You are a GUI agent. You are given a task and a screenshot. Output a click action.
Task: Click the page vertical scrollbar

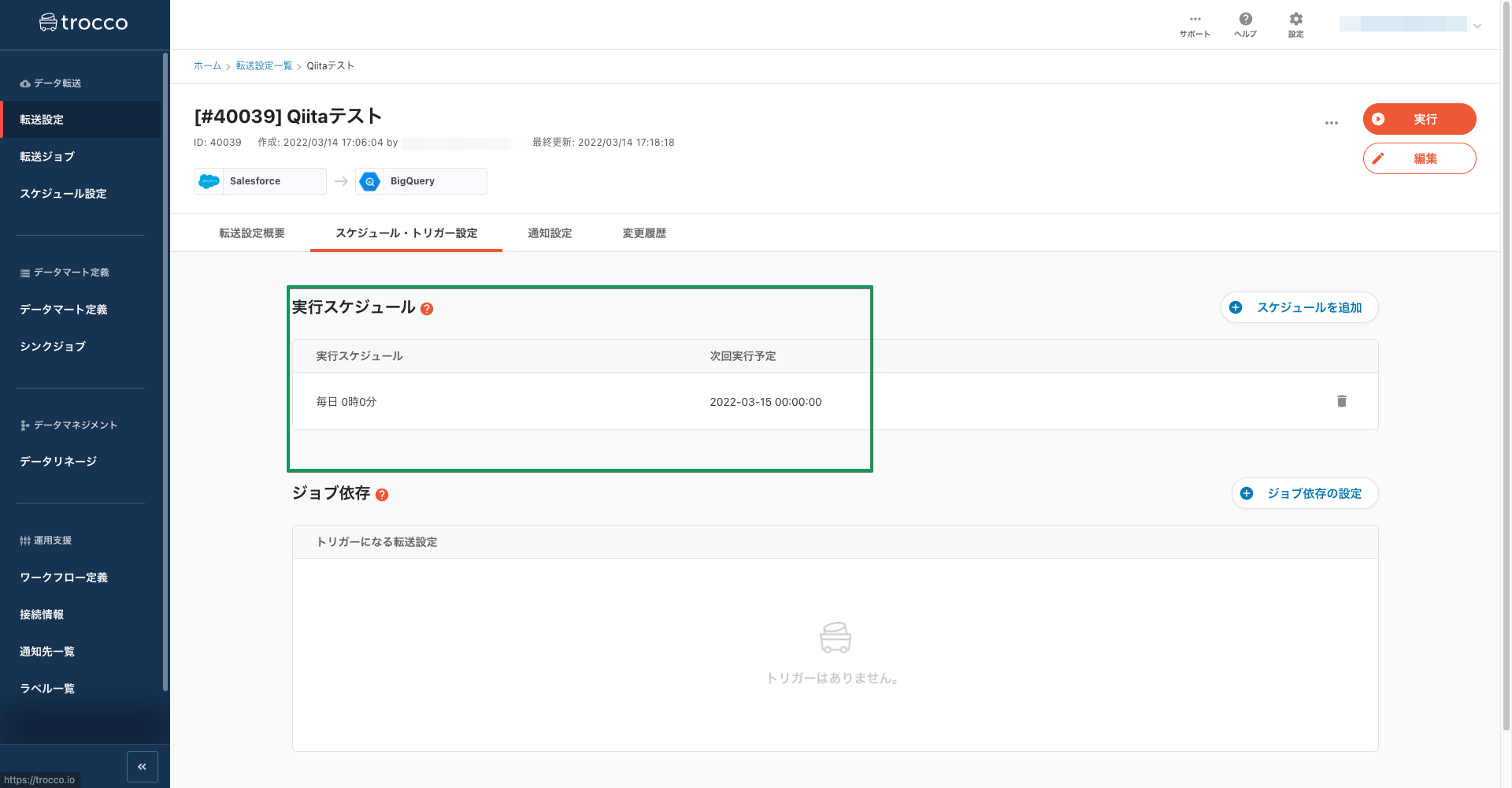1506,366
